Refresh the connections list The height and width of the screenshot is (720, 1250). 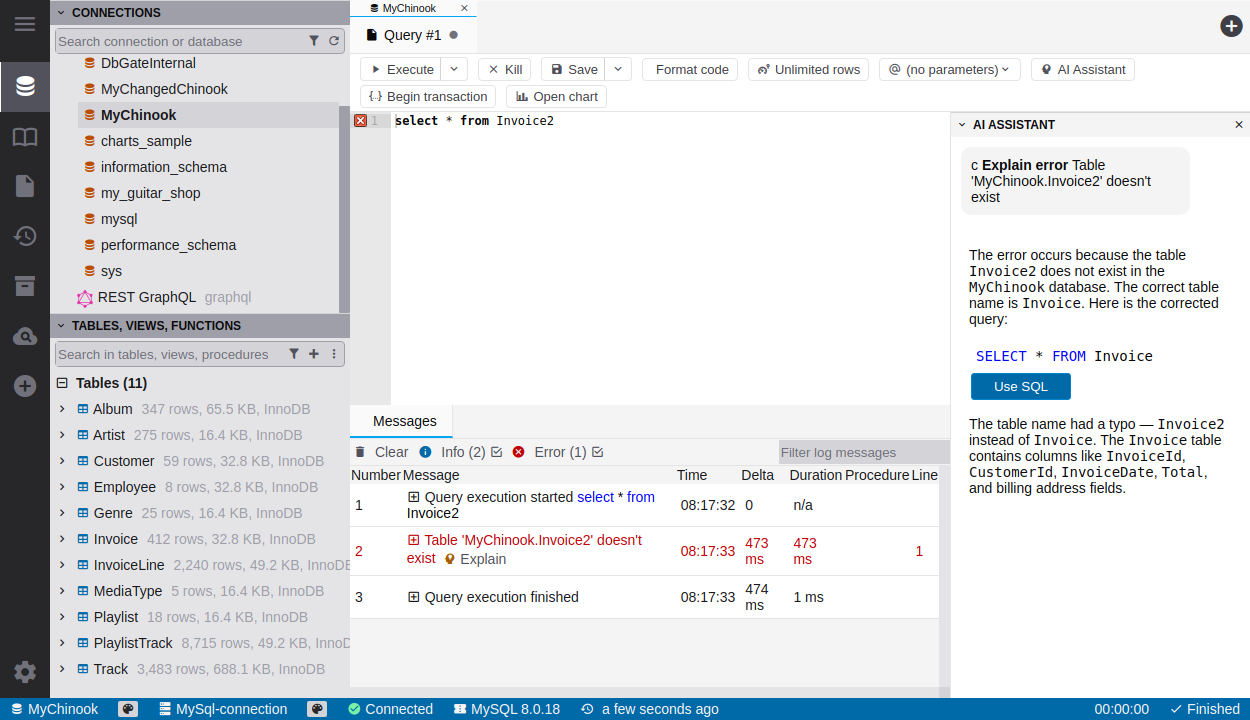pyautogui.click(x=334, y=41)
